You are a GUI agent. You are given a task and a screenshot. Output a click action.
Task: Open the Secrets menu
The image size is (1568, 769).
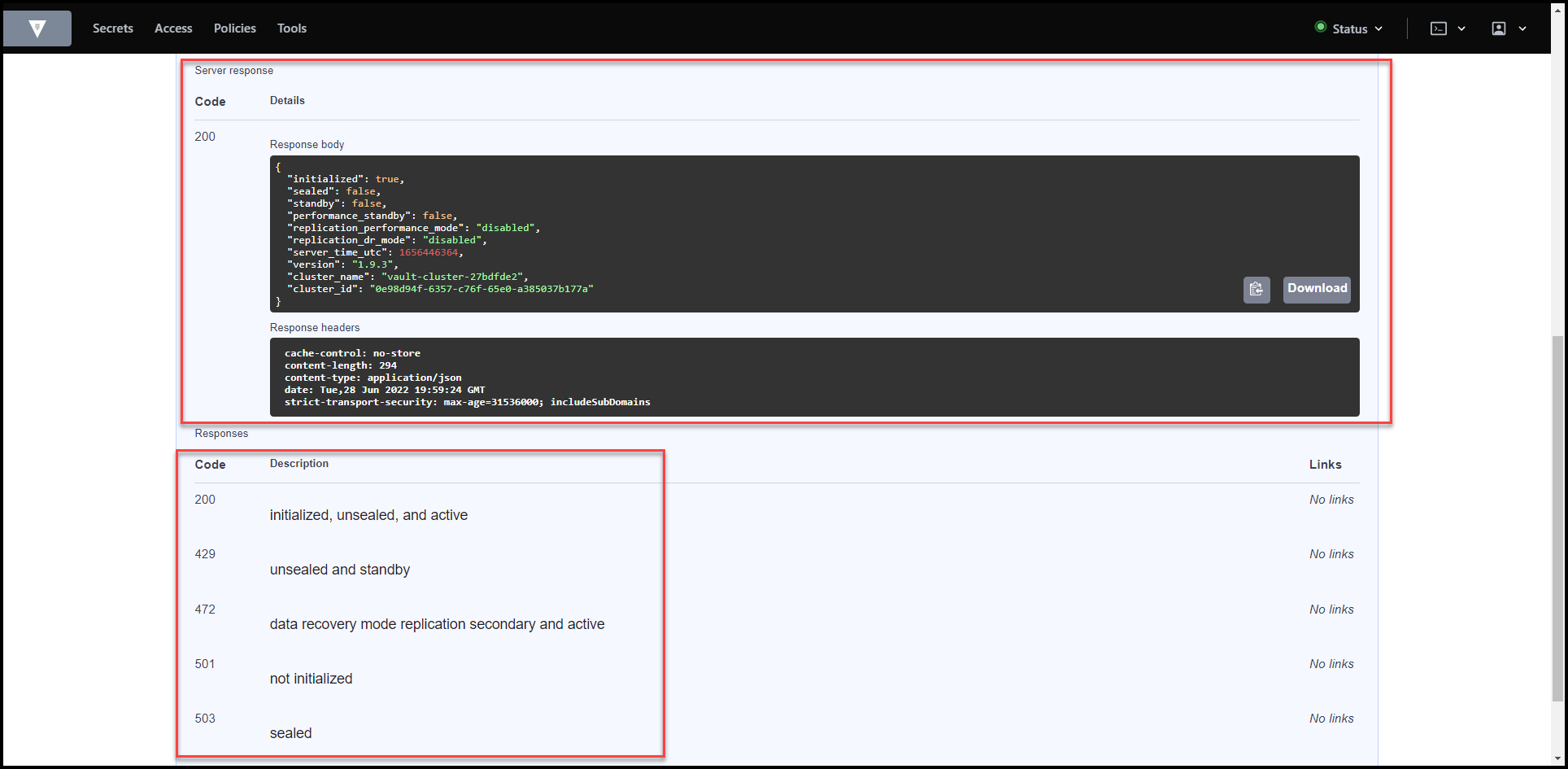(x=112, y=28)
